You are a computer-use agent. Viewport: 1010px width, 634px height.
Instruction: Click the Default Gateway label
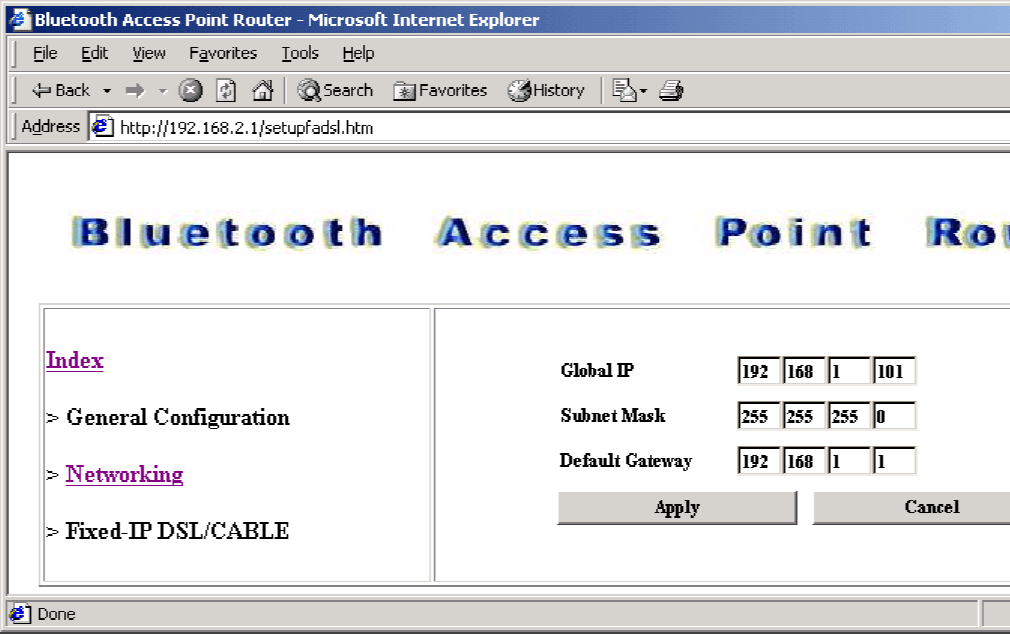tap(625, 461)
